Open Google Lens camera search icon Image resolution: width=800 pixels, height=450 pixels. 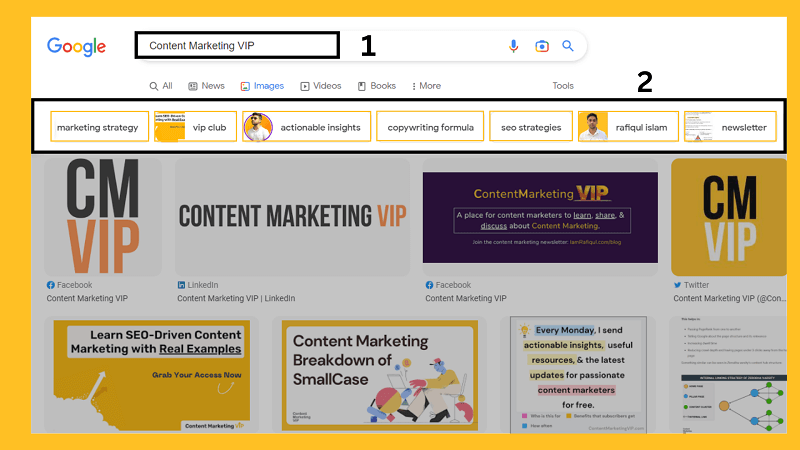[541, 46]
